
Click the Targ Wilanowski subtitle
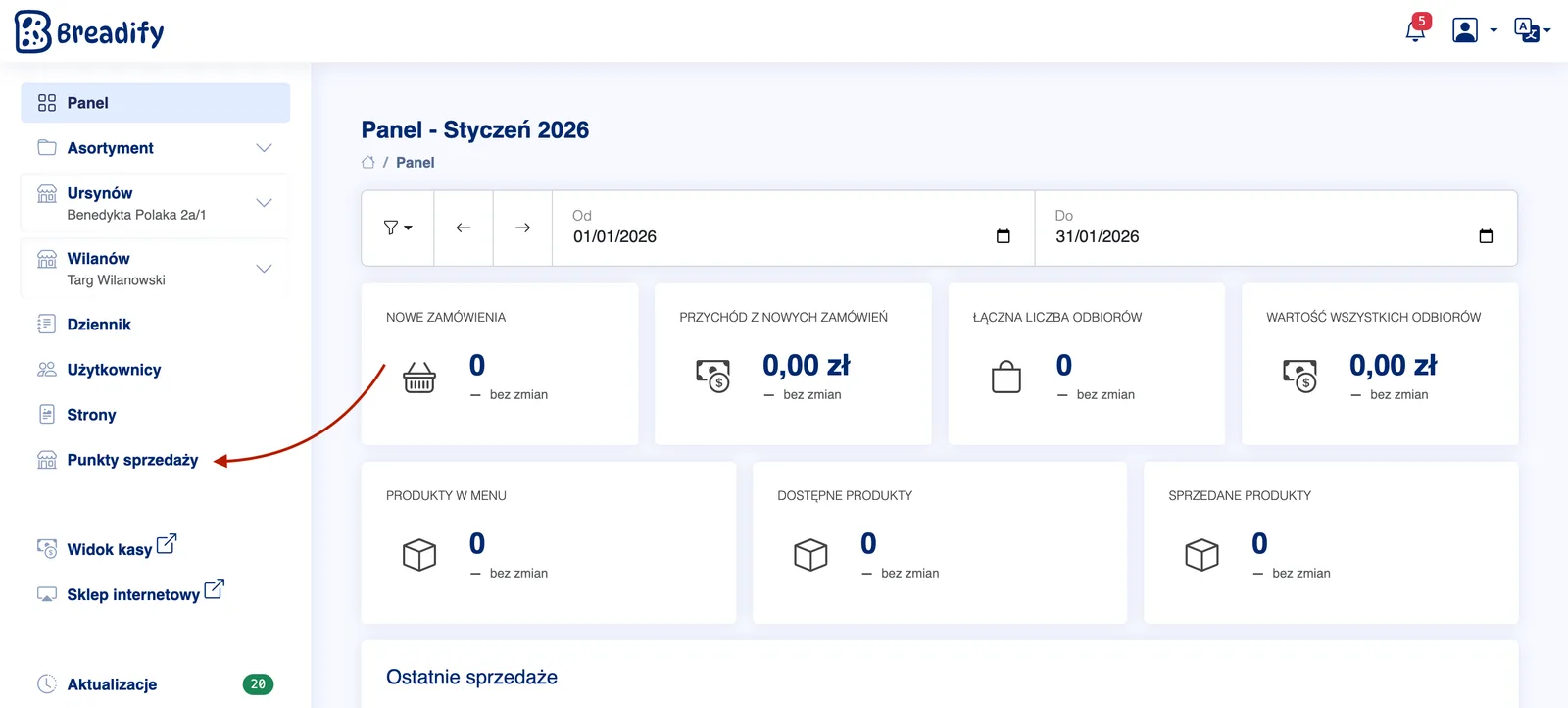pyautogui.click(x=116, y=280)
